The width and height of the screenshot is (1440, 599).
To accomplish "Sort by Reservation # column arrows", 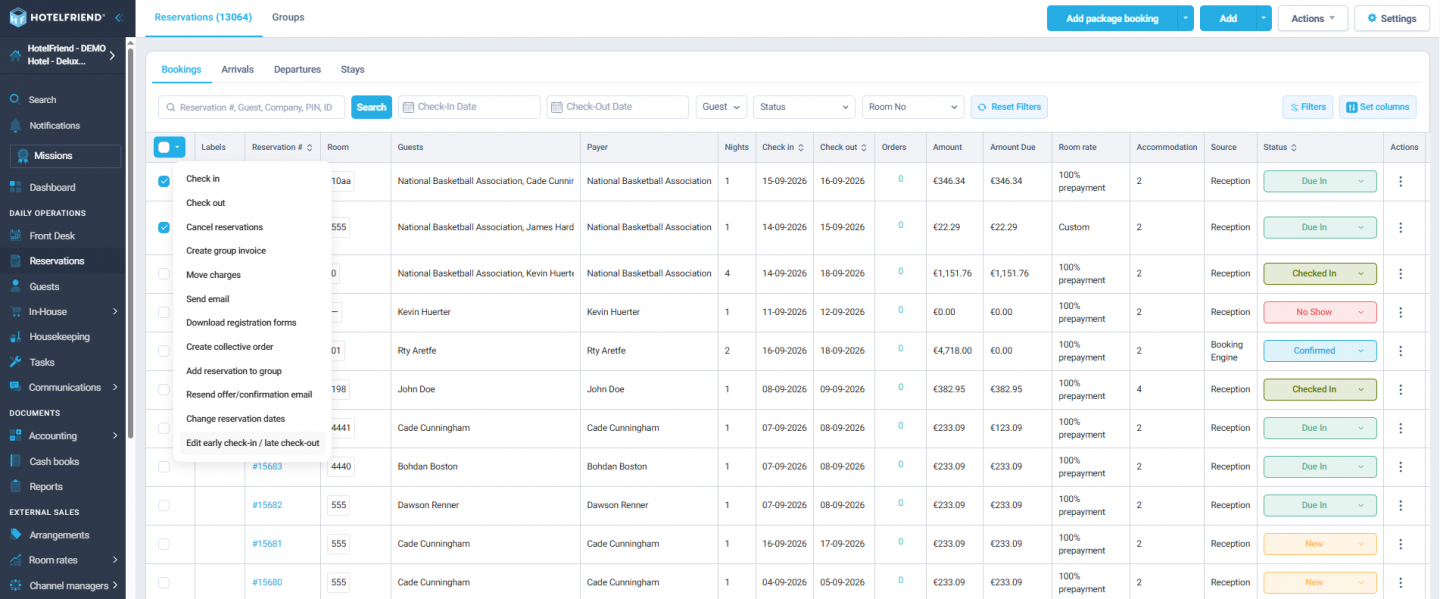I will (310, 148).
